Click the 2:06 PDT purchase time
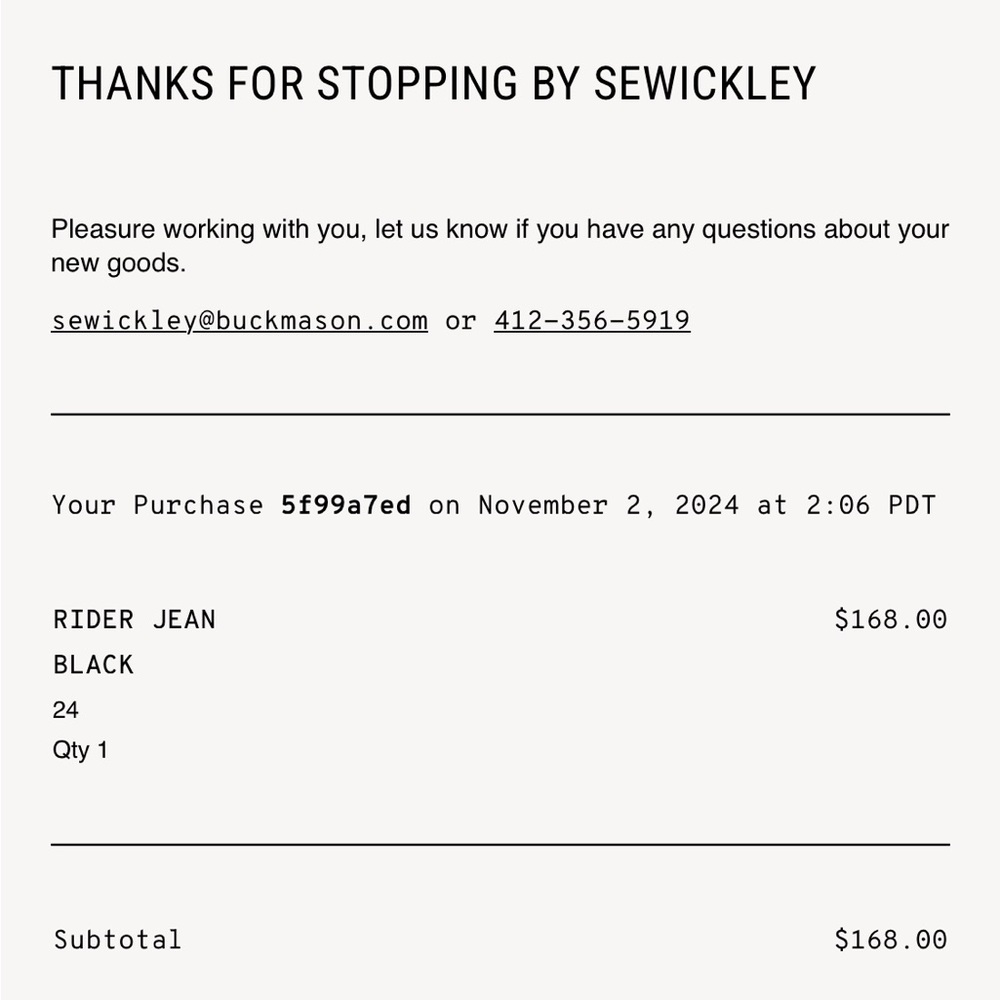1000x1000 pixels. [870, 505]
